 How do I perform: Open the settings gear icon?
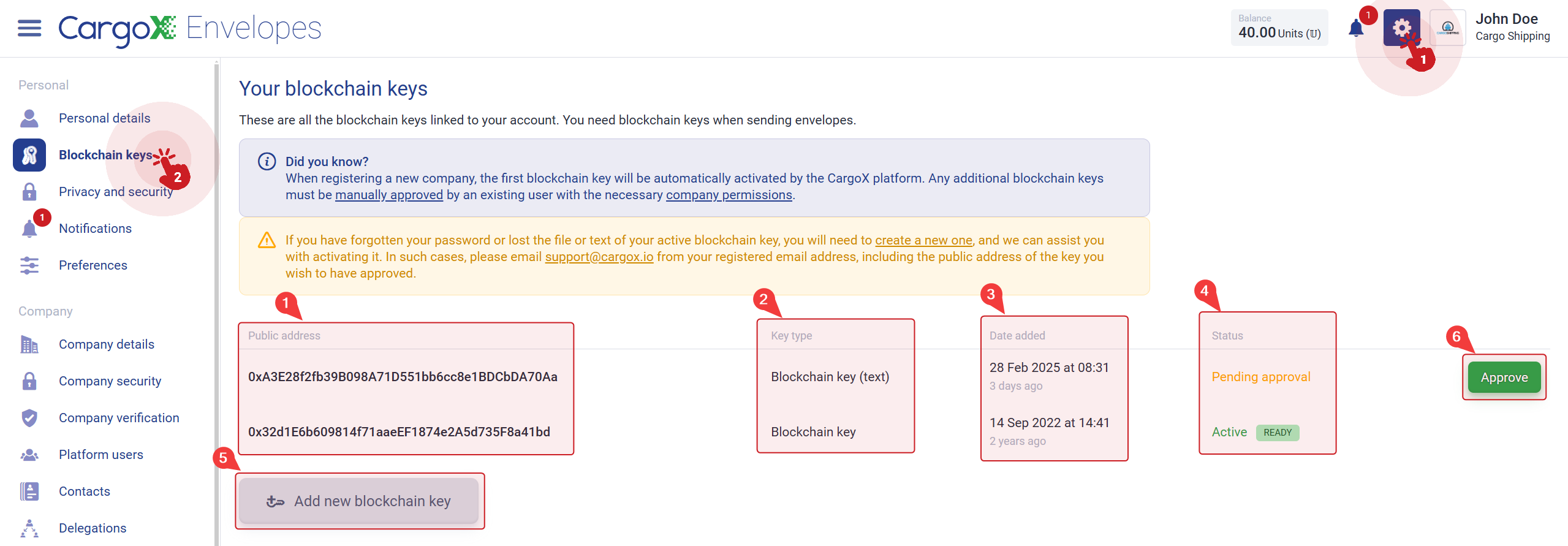1401,28
